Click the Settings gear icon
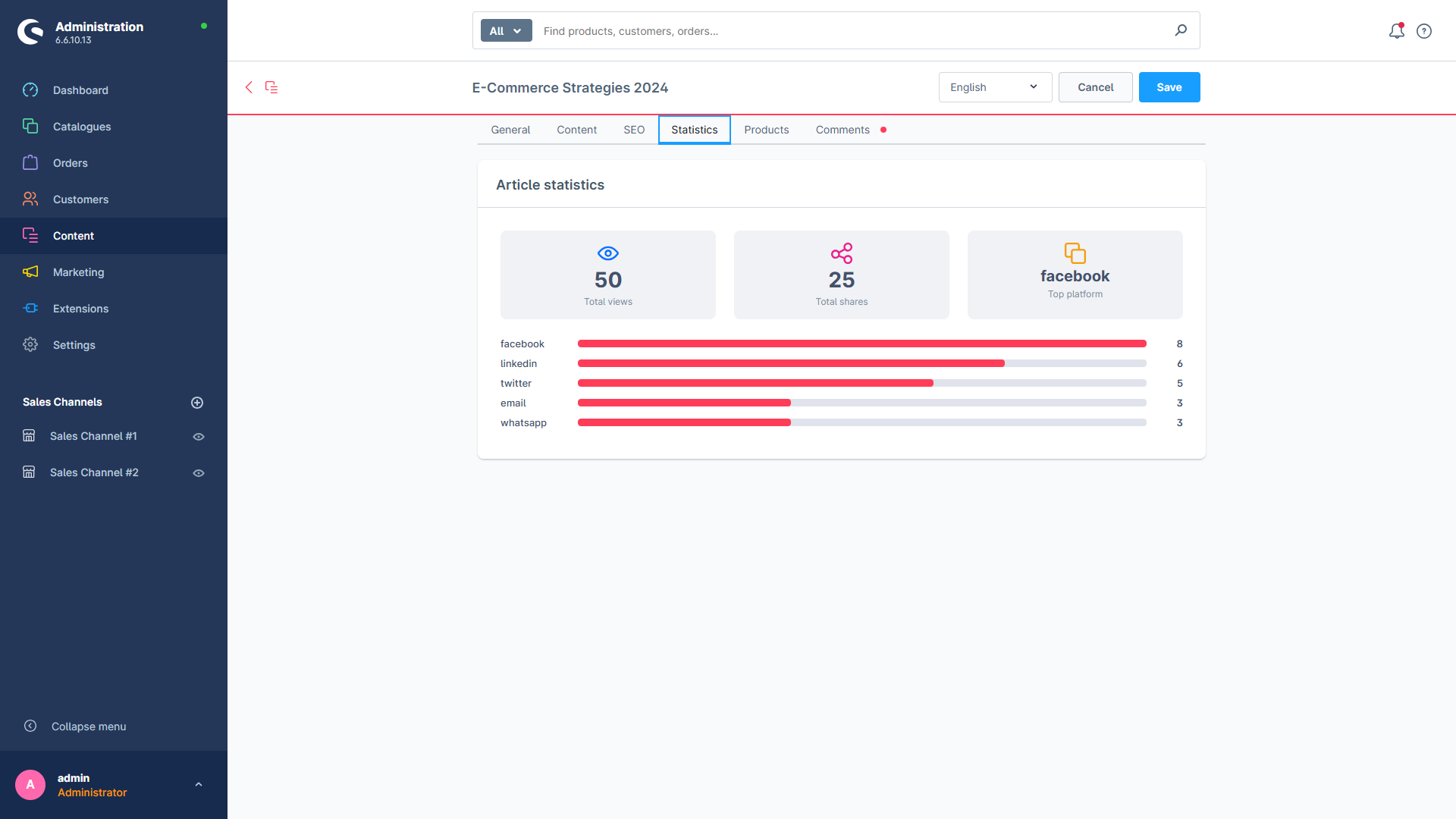 [30, 345]
